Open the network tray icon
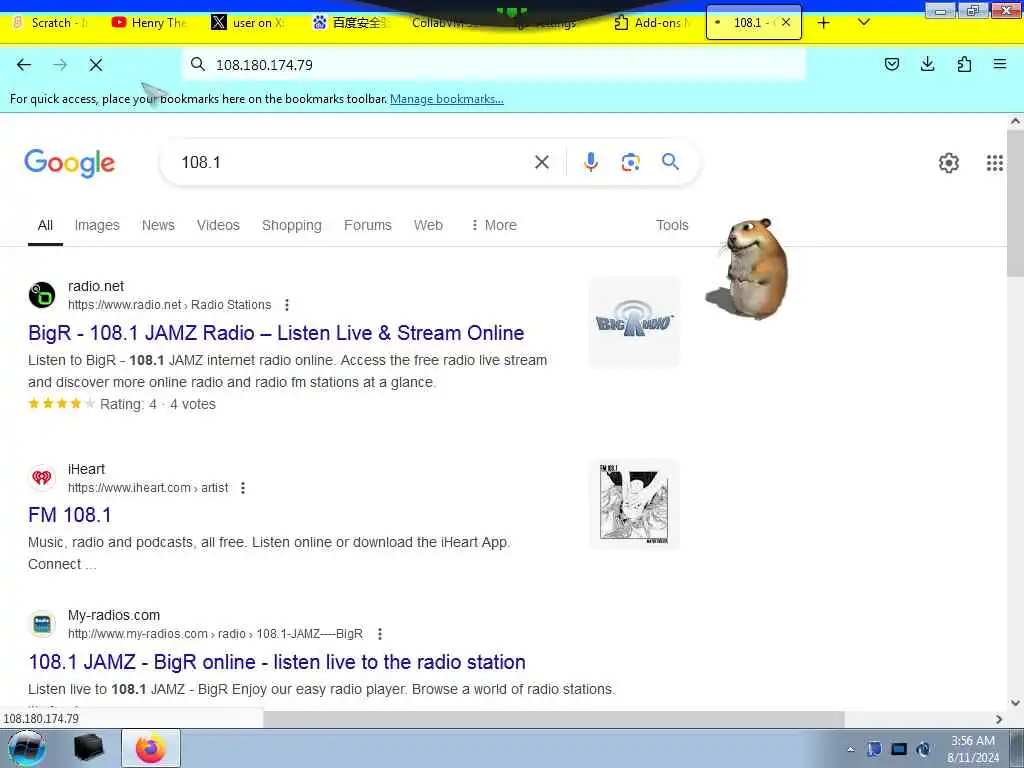This screenshot has width=1024, height=768. click(x=899, y=749)
